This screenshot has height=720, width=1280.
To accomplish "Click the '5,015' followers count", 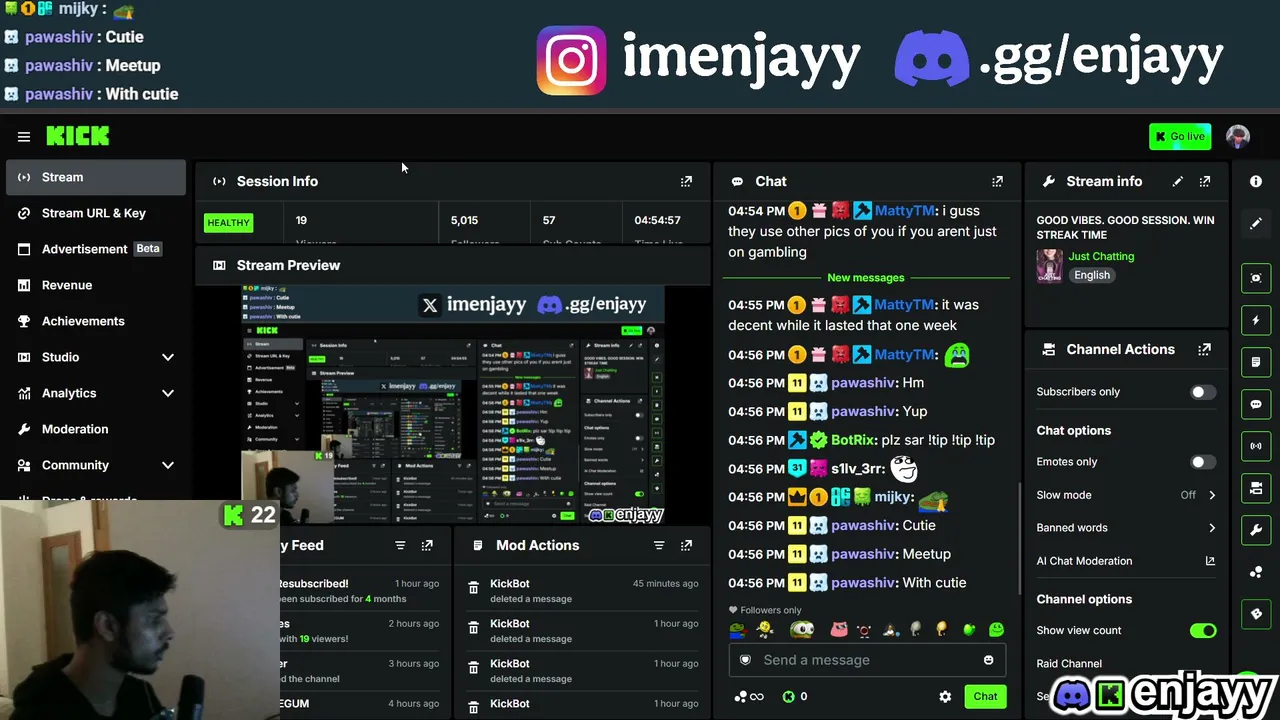I will coord(464,220).
